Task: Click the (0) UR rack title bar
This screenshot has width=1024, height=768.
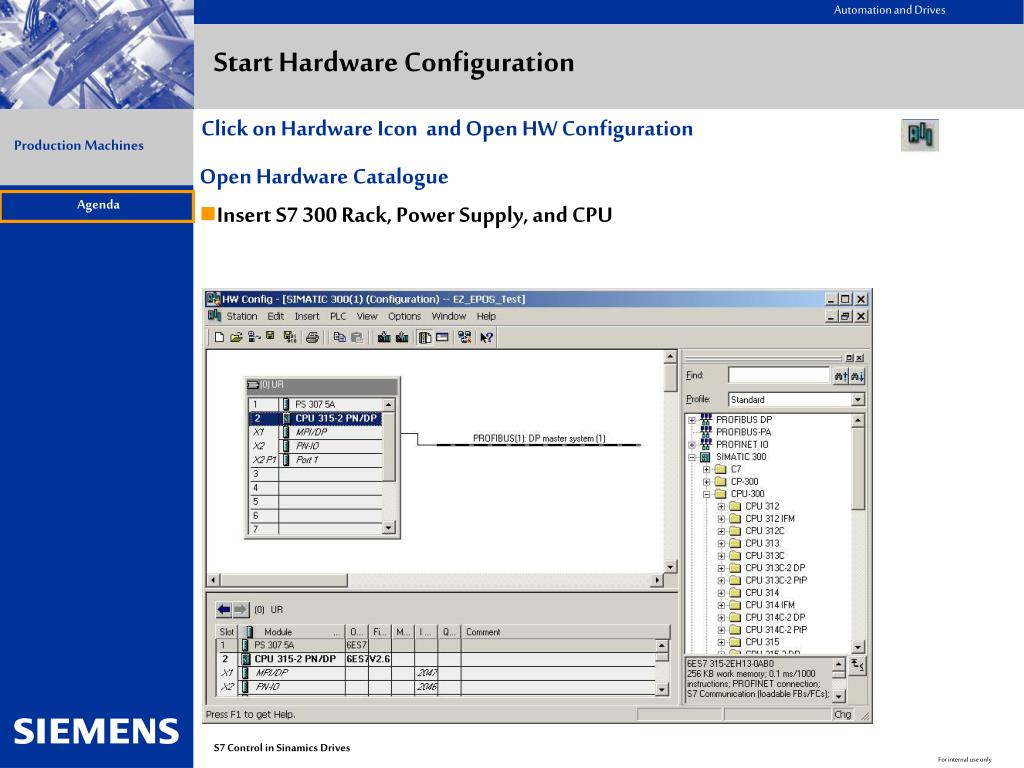Action: (322, 385)
